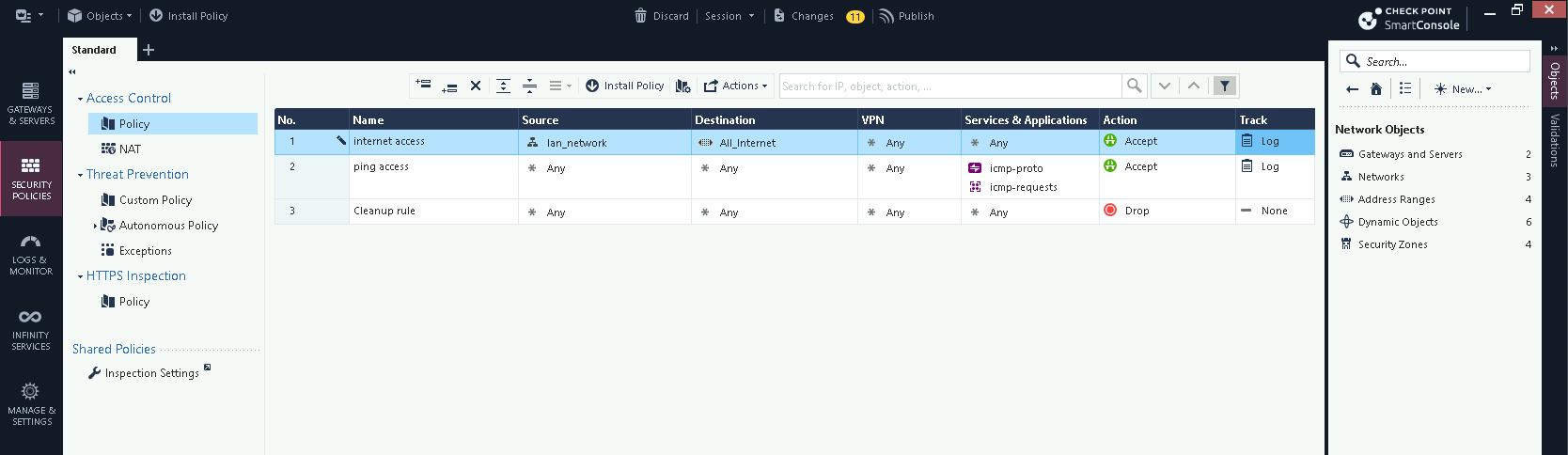1568x455 pixels.
Task: Go to home in objects panel
Action: [1376, 89]
